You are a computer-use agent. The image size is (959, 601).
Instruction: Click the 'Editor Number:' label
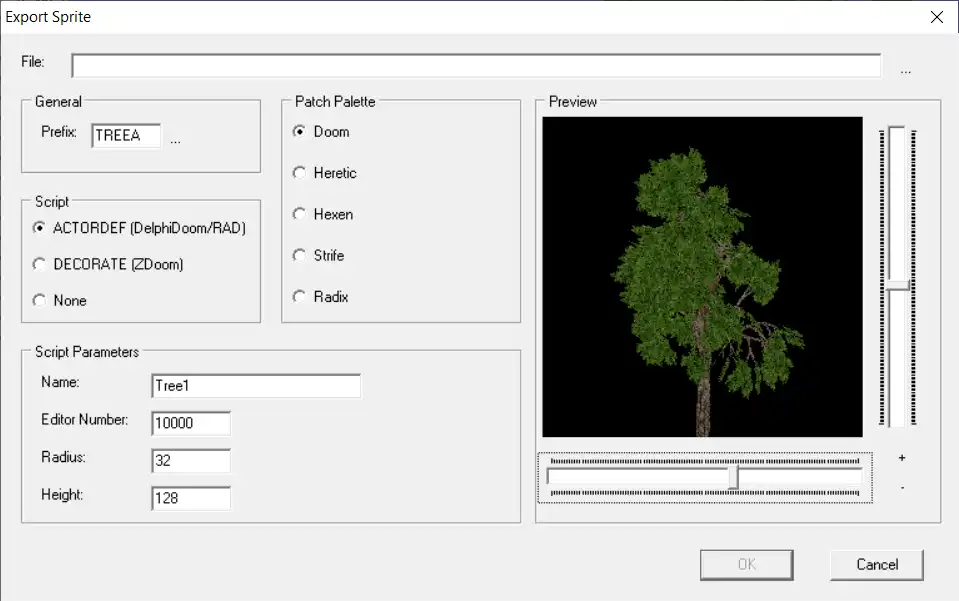(84, 419)
